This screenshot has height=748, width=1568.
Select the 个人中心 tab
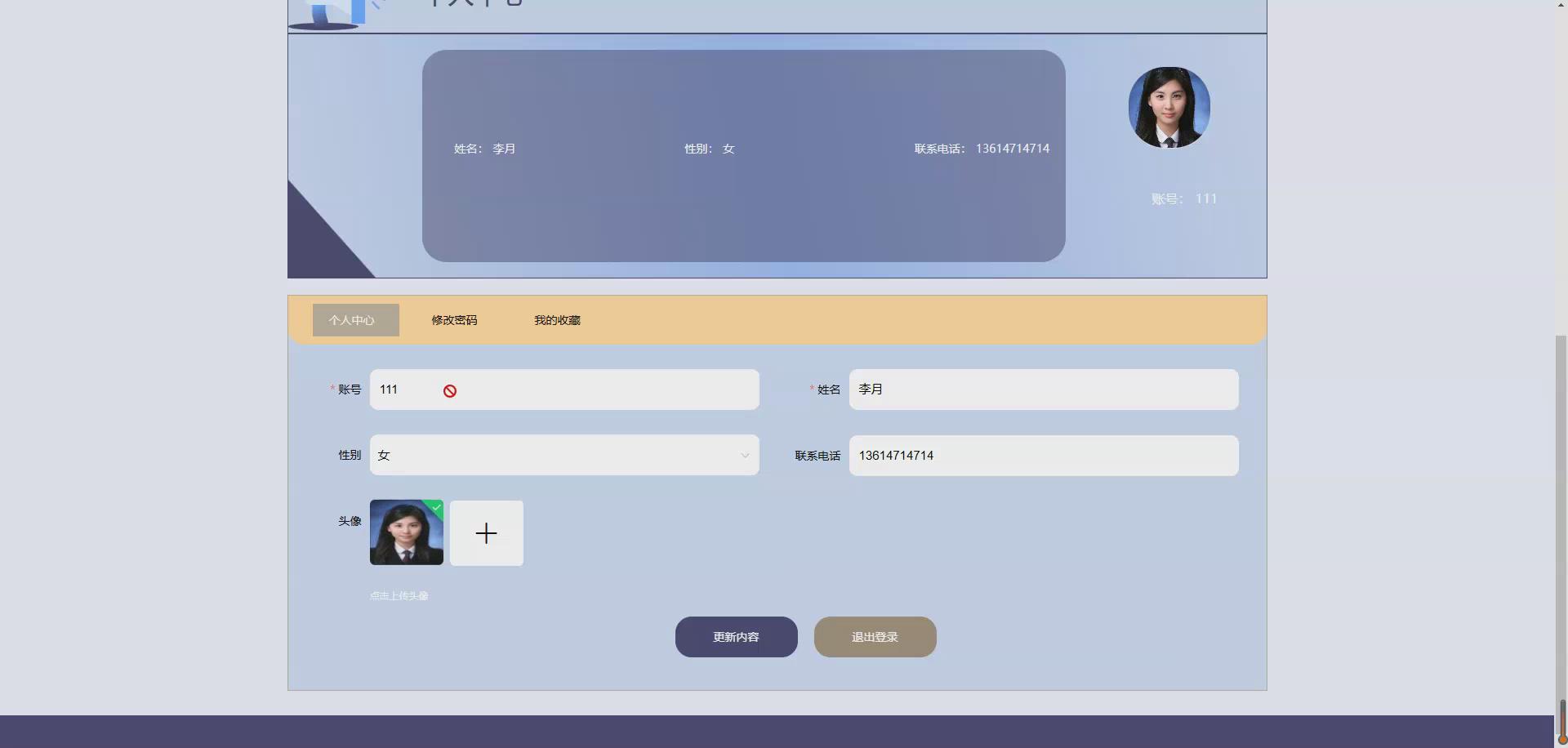(x=355, y=320)
